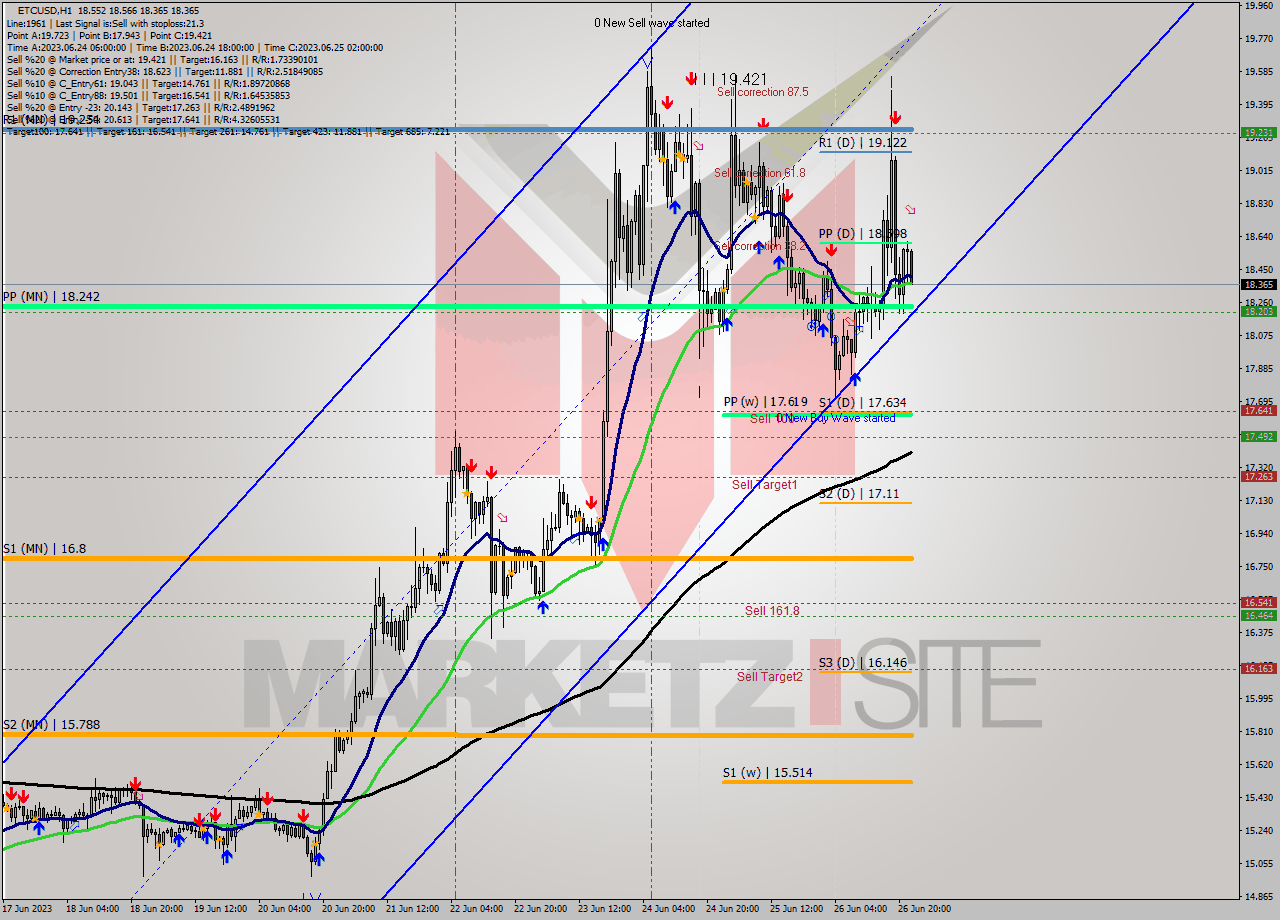This screenshot has width=1280, height=920.
Task: Click the 'PP (MN) | 18.242' label
Action: point(50,297)
